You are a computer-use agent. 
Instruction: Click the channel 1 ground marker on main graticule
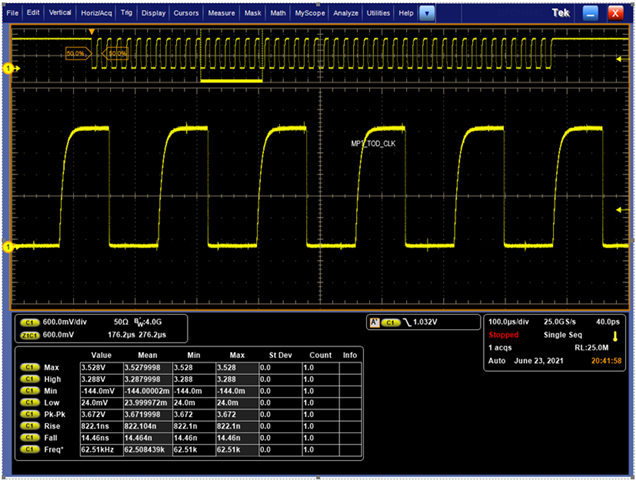(9, 246)
